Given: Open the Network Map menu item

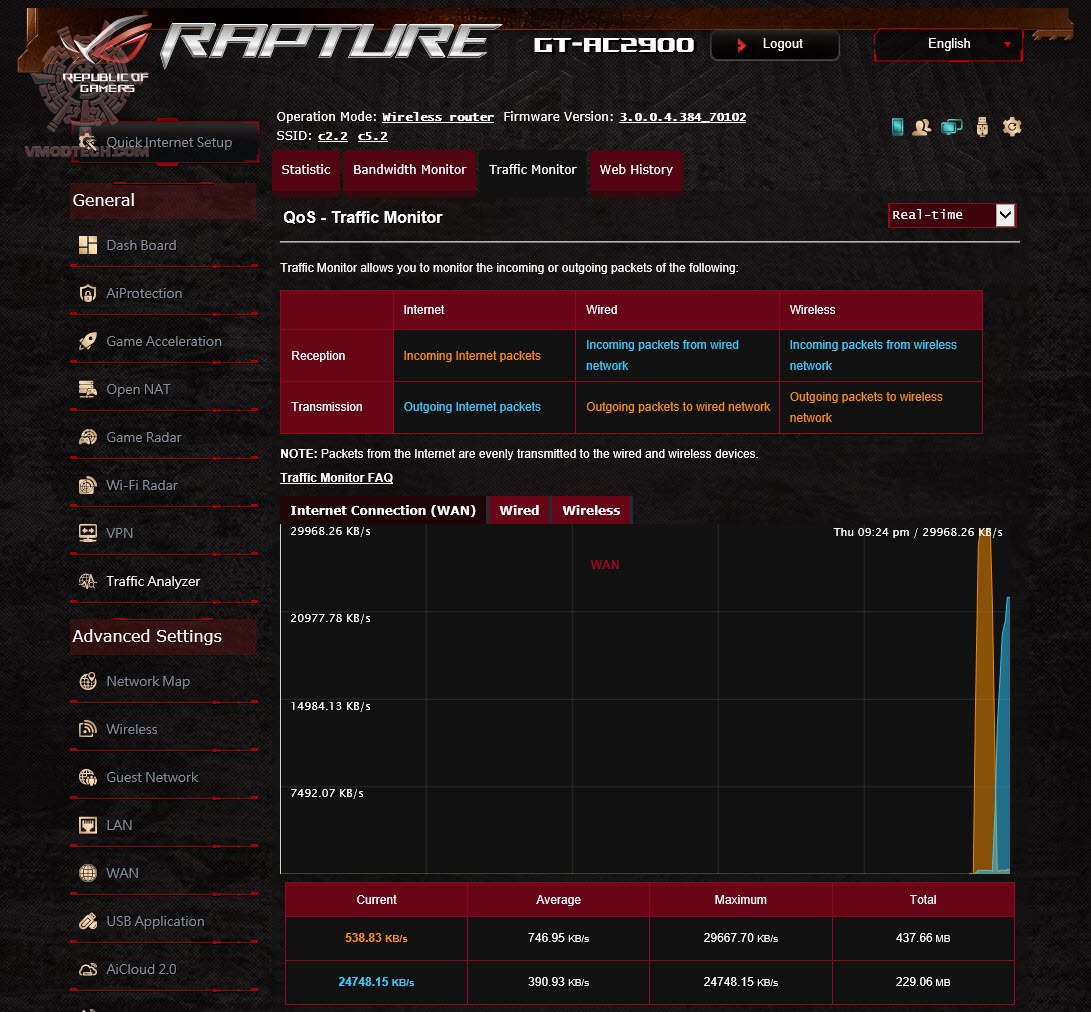Looking at the screenshot, I should click(x=164, y=681).
